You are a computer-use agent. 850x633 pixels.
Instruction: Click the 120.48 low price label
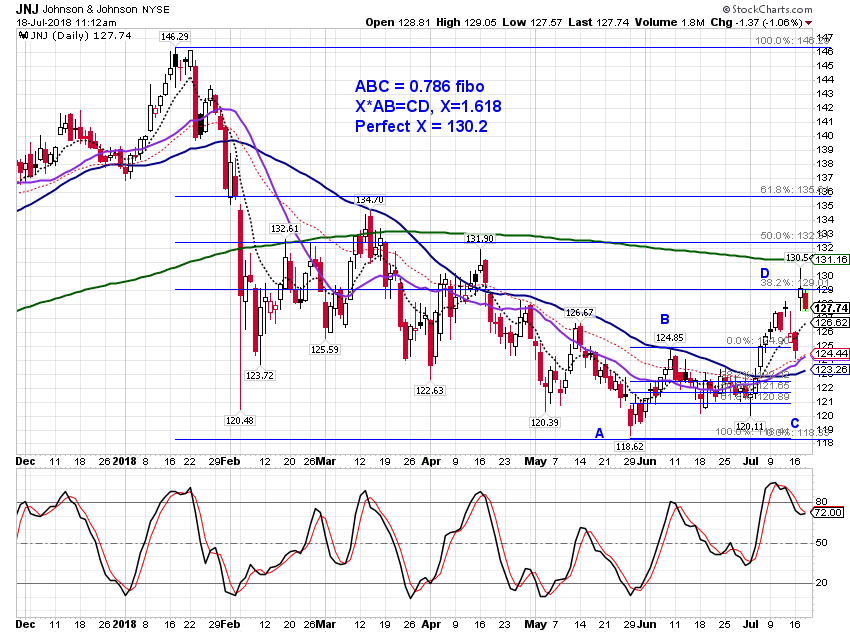click(240, 420)
